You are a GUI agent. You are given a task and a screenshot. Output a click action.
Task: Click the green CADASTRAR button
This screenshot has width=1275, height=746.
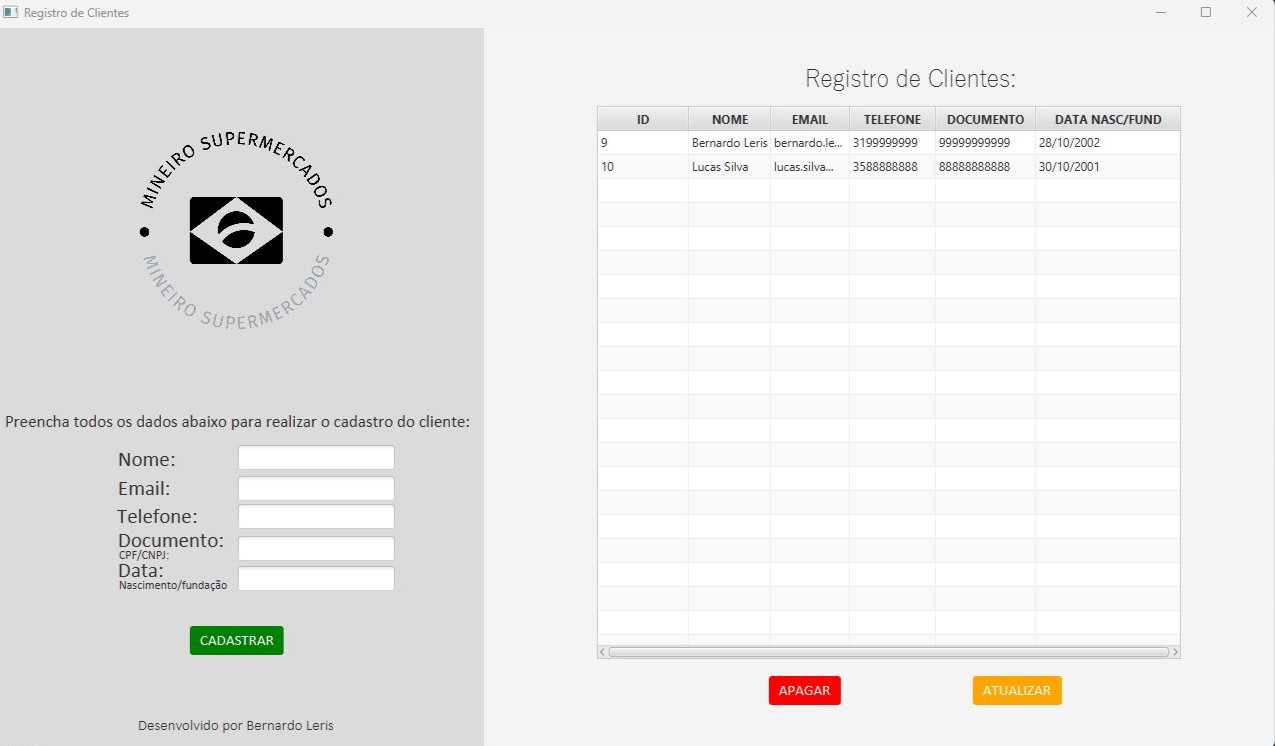236,641
